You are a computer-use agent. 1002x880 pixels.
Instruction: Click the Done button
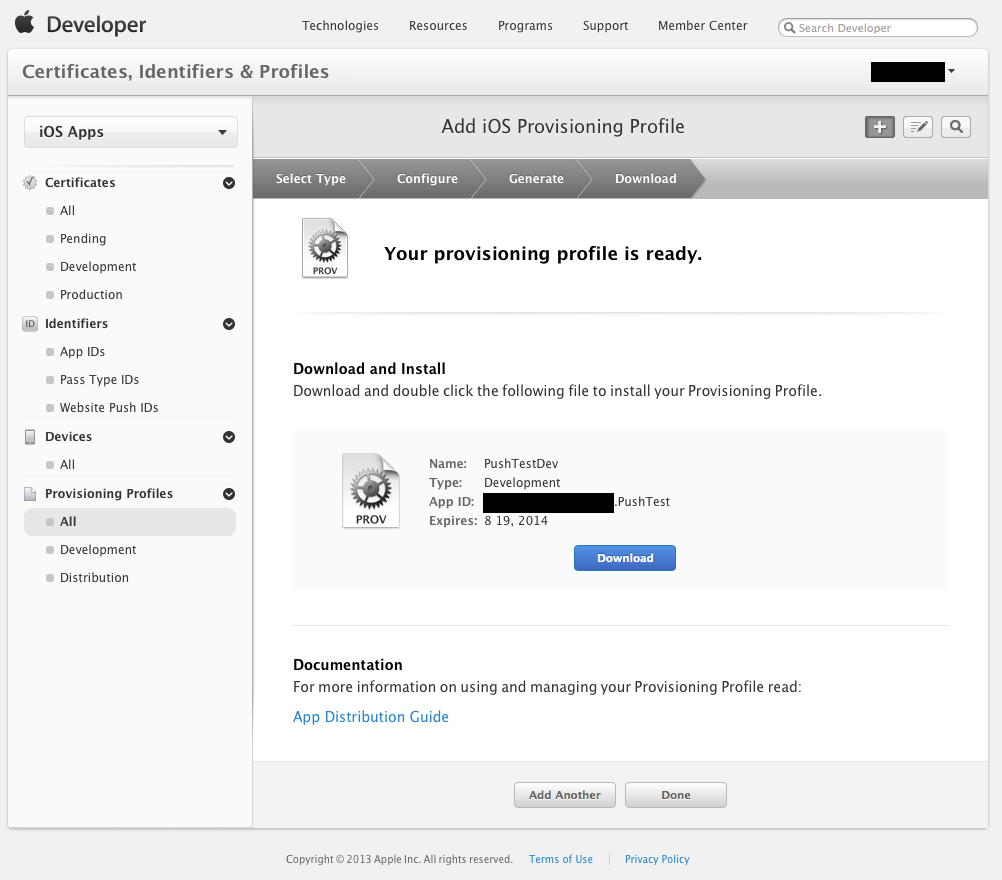point(675,795)
